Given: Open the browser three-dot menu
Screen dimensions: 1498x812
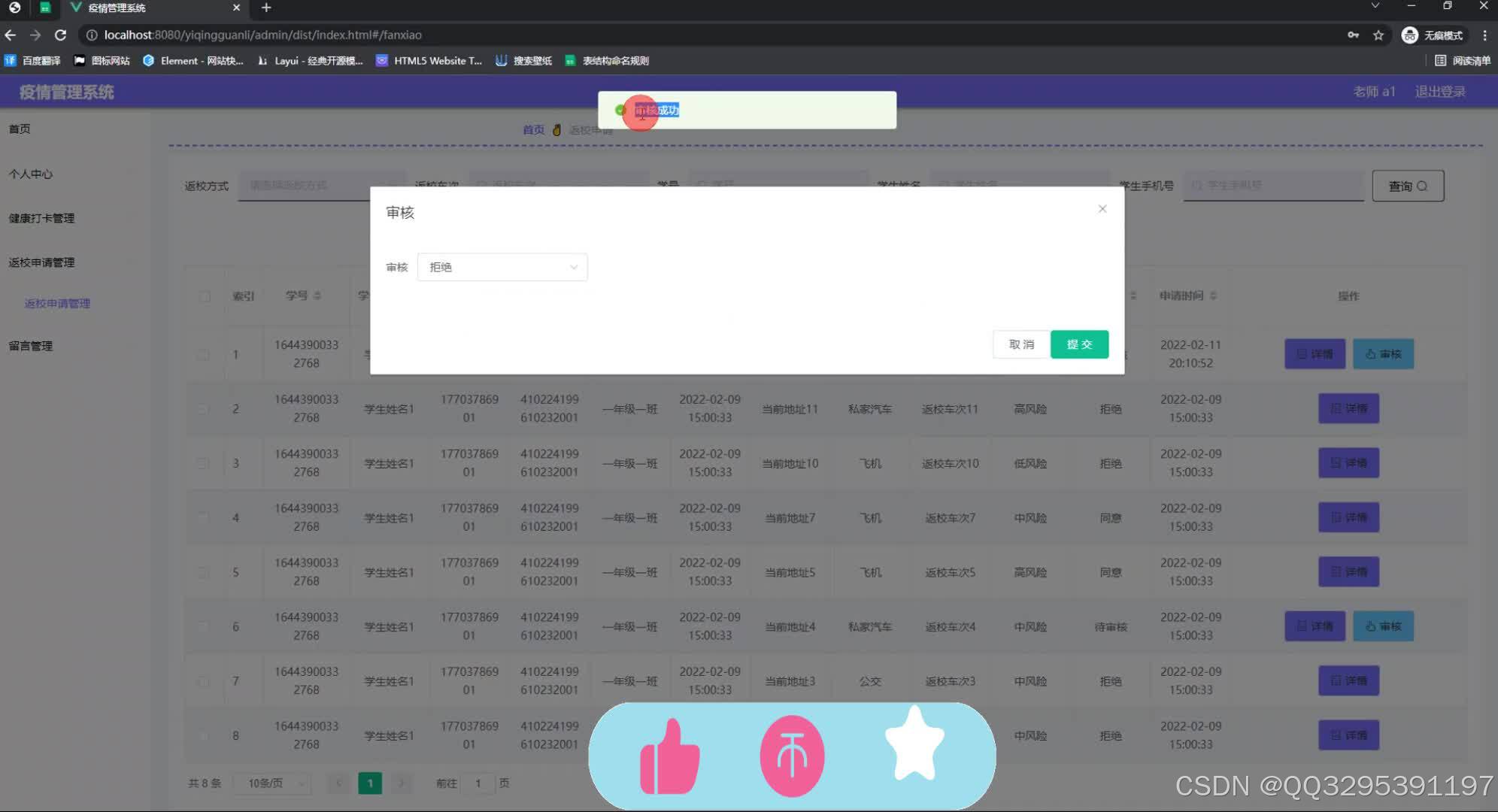Looking at the screenshot, I should tap(1484, 35).
